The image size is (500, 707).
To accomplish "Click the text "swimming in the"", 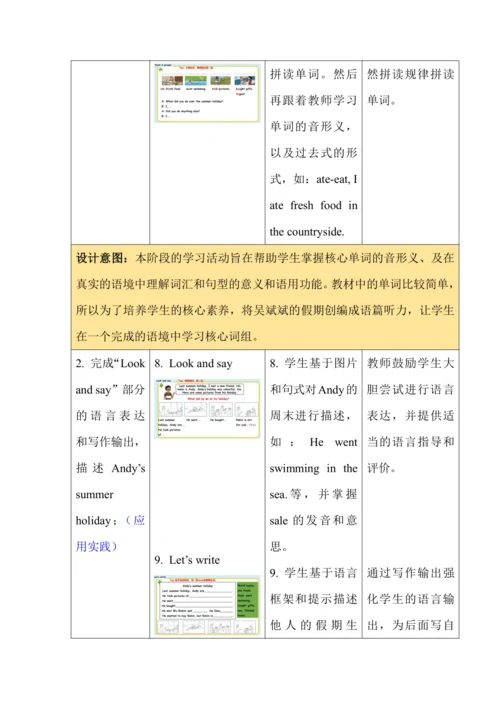I will pyautogui.click(x=313, y=468).
